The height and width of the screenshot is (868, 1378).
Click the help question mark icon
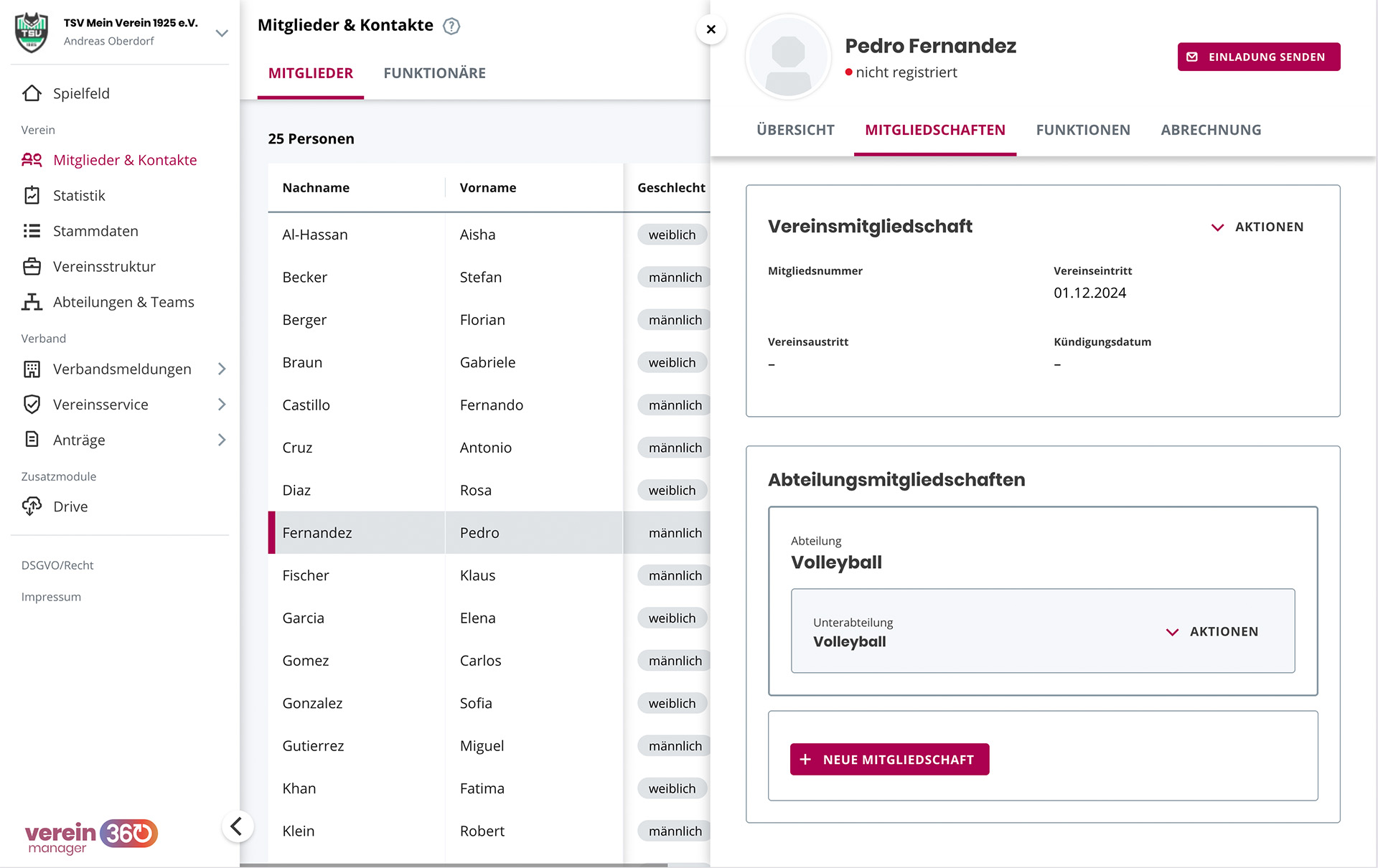click(x=451, y=27)
